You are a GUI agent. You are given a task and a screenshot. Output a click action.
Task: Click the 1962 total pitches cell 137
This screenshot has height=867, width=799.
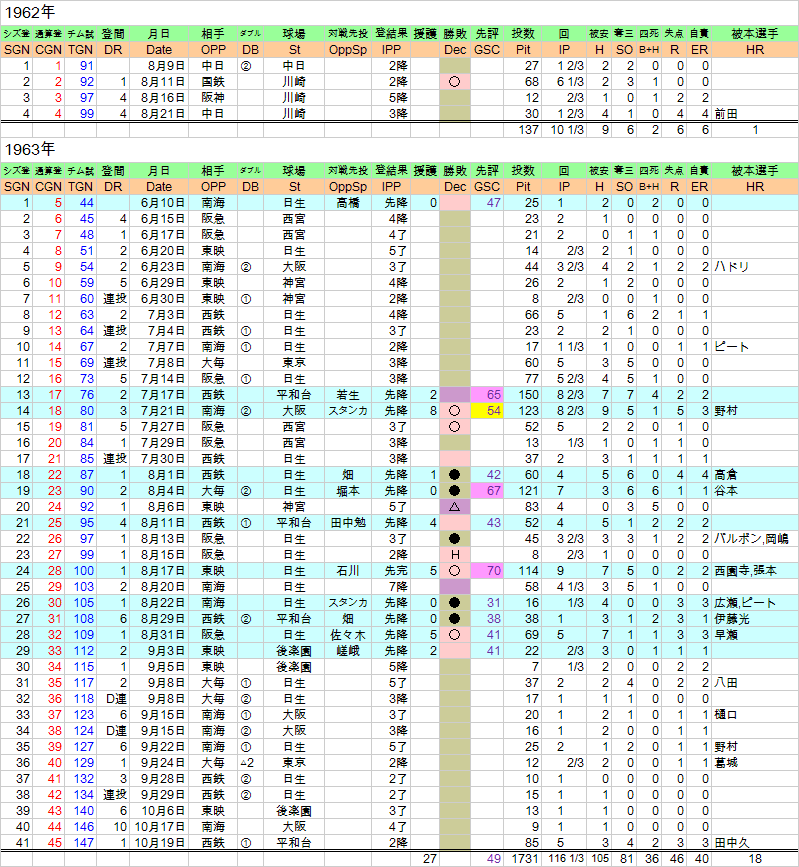pos(522,130)
